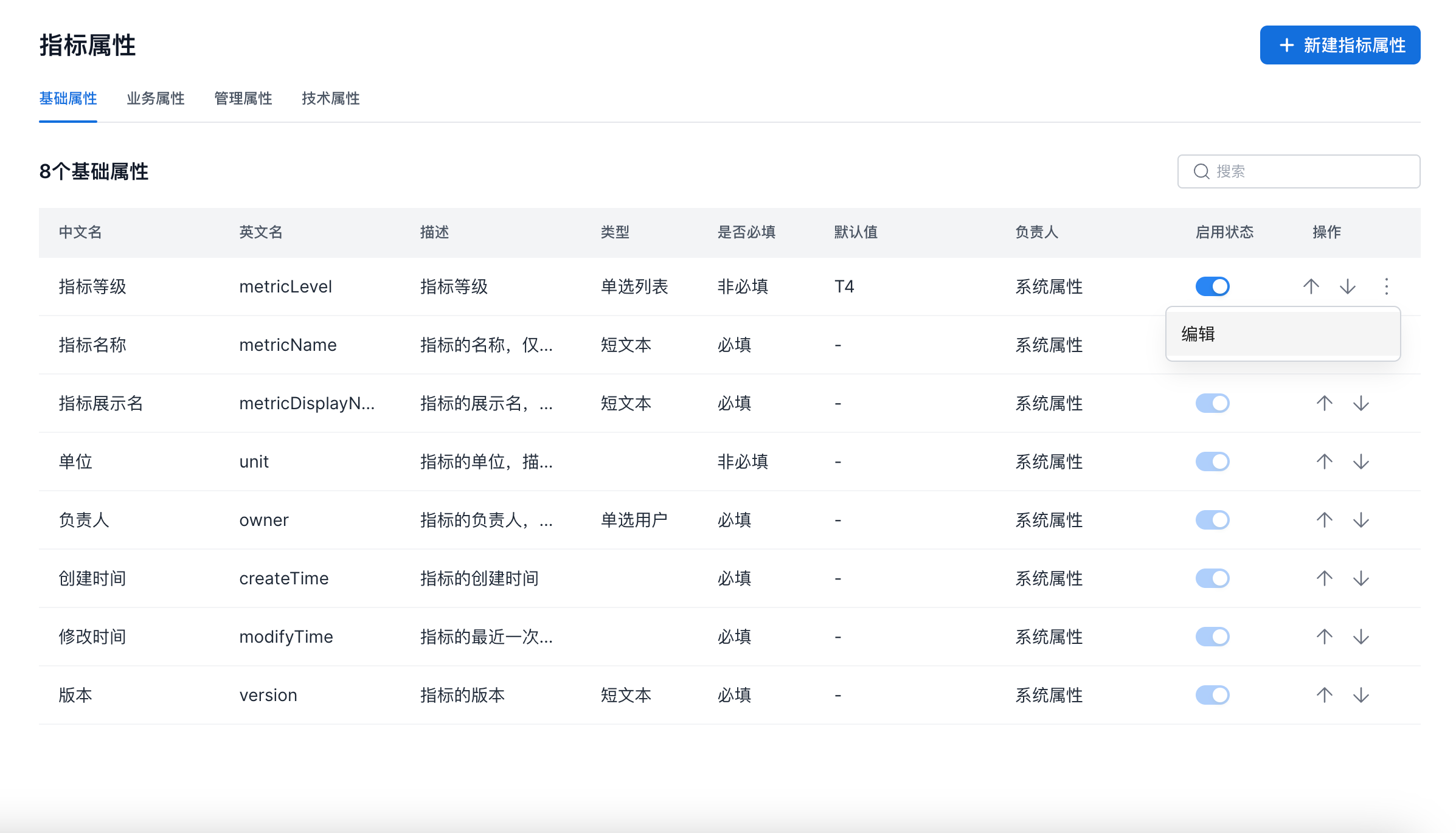Screen dimensions: 1456x833
Task: Click up arrow in 指标展示名 row
Action: pos(1324,403)
